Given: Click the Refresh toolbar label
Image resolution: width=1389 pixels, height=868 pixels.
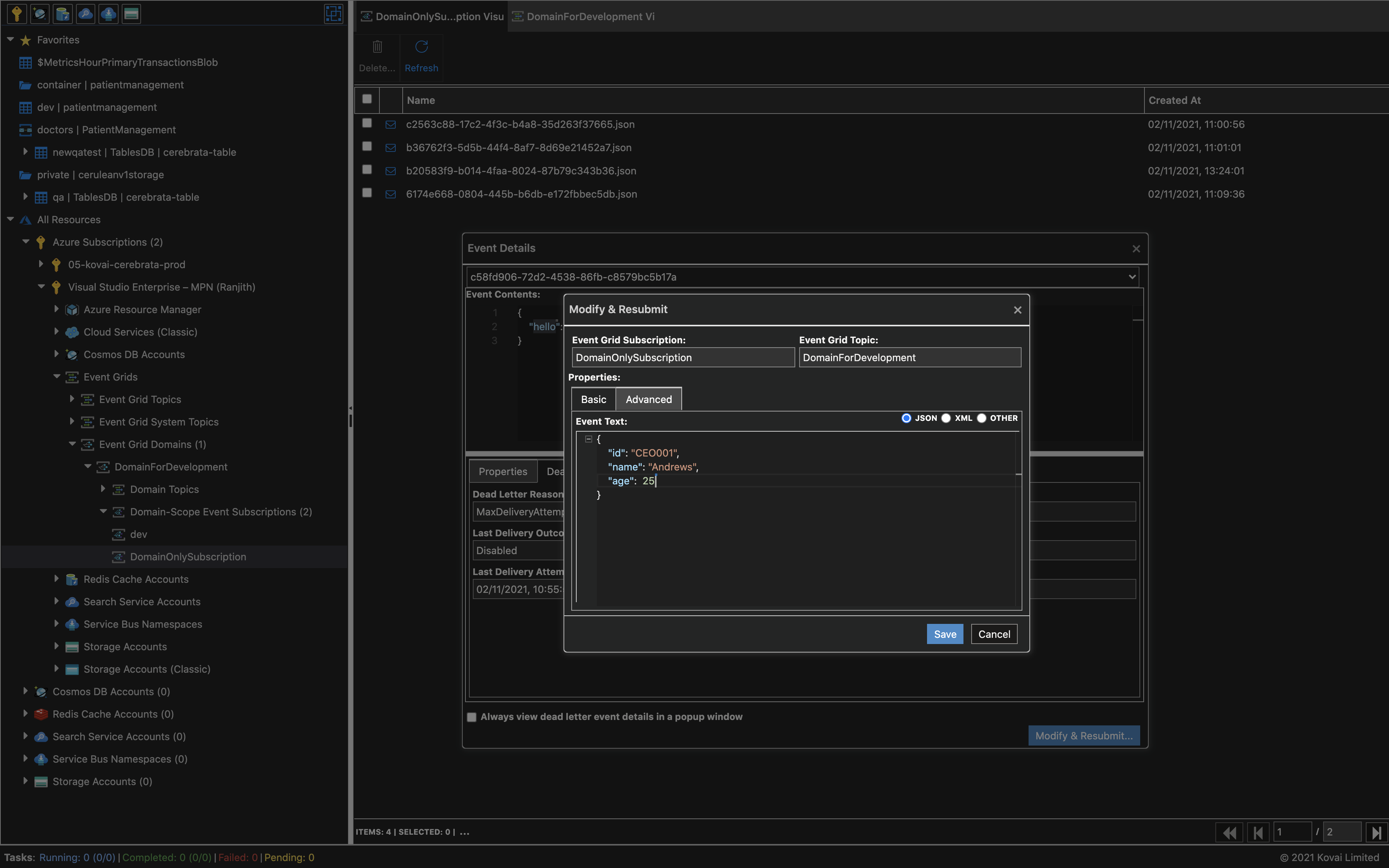Looking at the screenshot, I should (421, 68).
